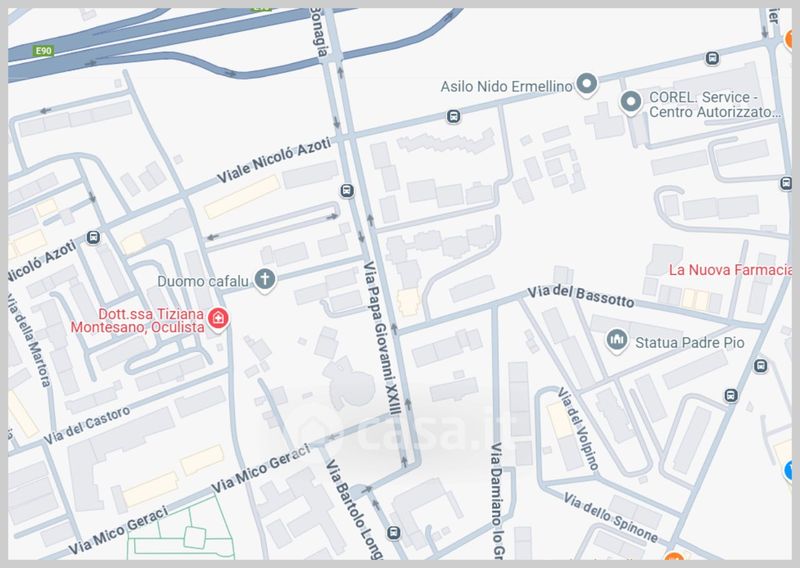Open the Statua Padre Pio monument marker
The height and width of the screenshot is (568, 800).
[617, 340]
